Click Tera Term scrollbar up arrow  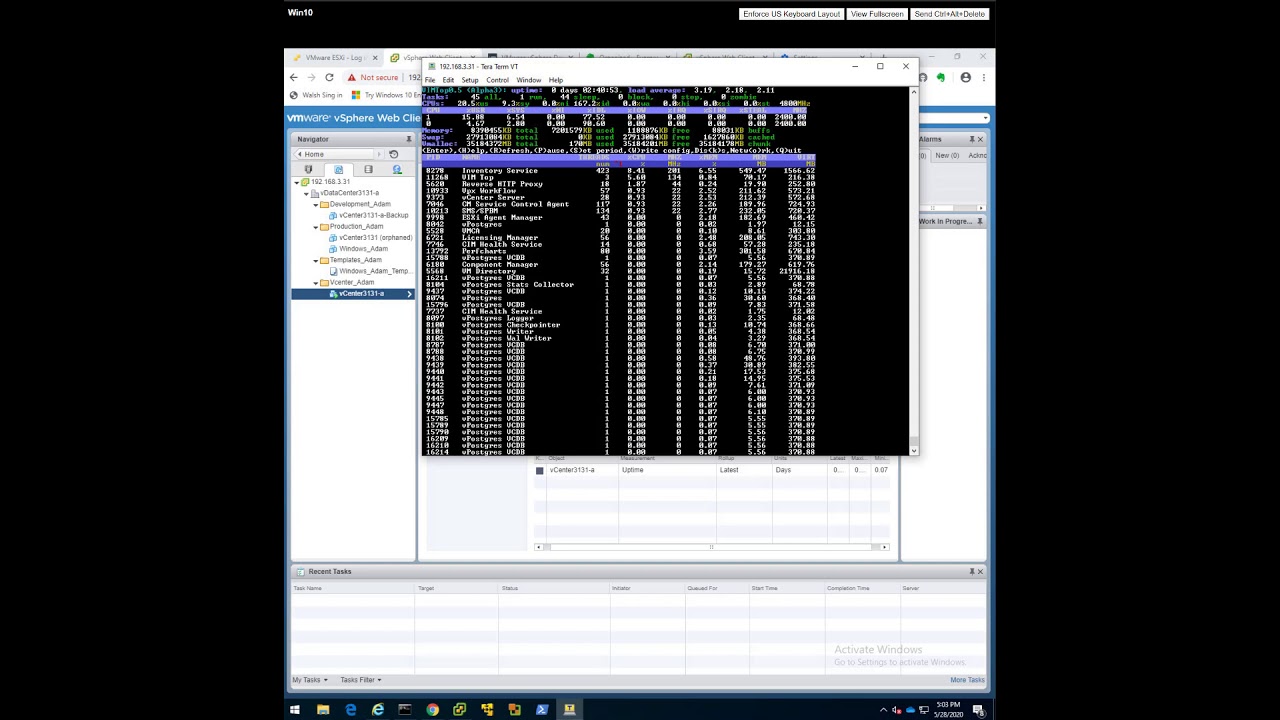[x=913, y=92]
